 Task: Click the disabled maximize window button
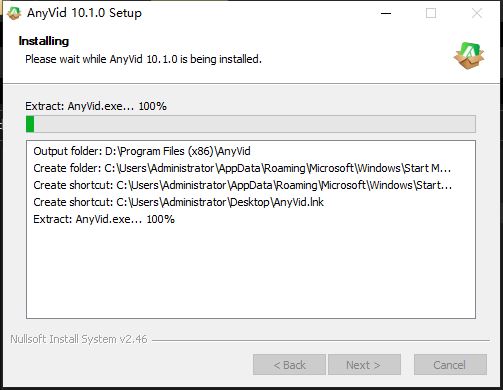[431, 13]
